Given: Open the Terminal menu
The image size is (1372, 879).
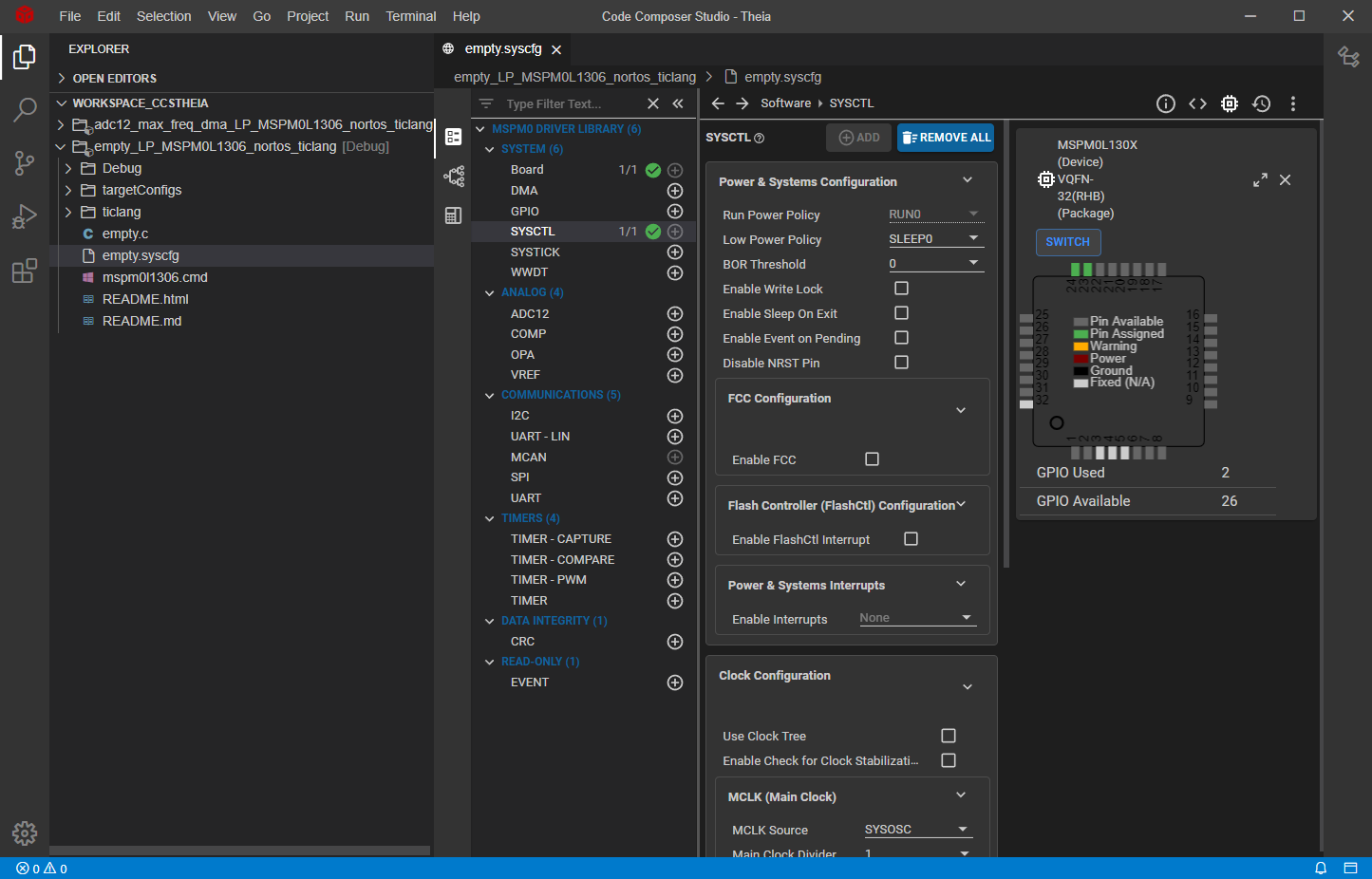Looking at the screenshot, I should point(410,16).
